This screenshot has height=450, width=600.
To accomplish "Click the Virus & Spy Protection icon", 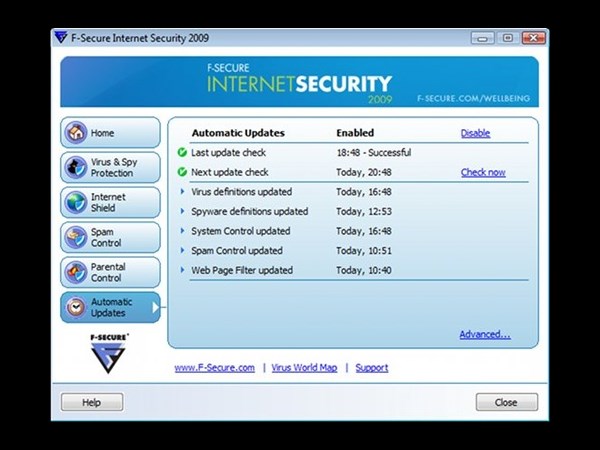I will 76,167.
